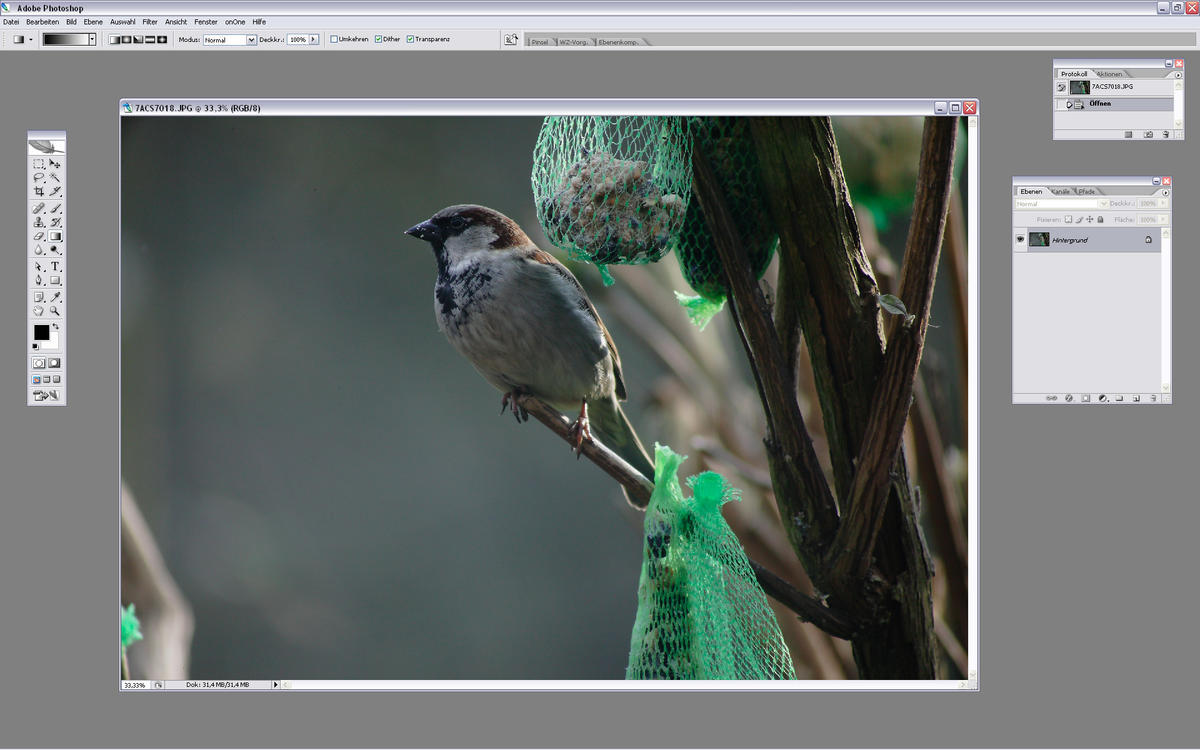Select the Clone Stamp tool

[39, 222]
